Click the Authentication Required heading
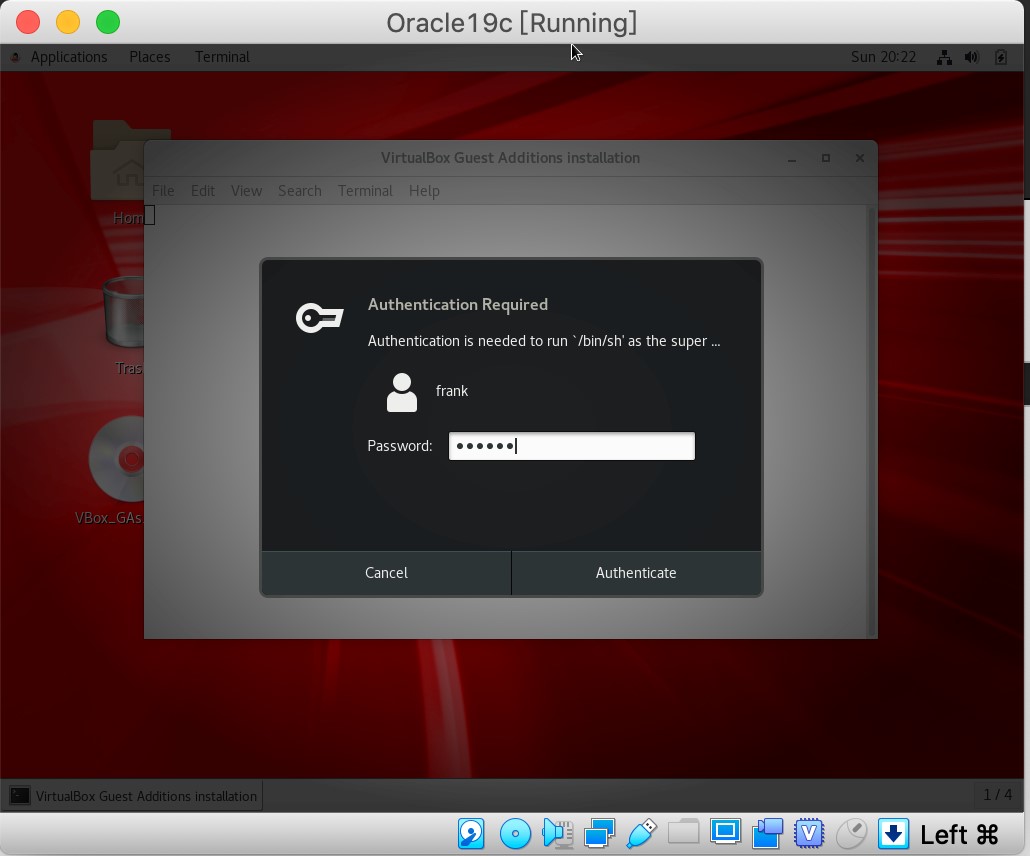This screenshot has height=856, width=1030. (x=458, y=304)
